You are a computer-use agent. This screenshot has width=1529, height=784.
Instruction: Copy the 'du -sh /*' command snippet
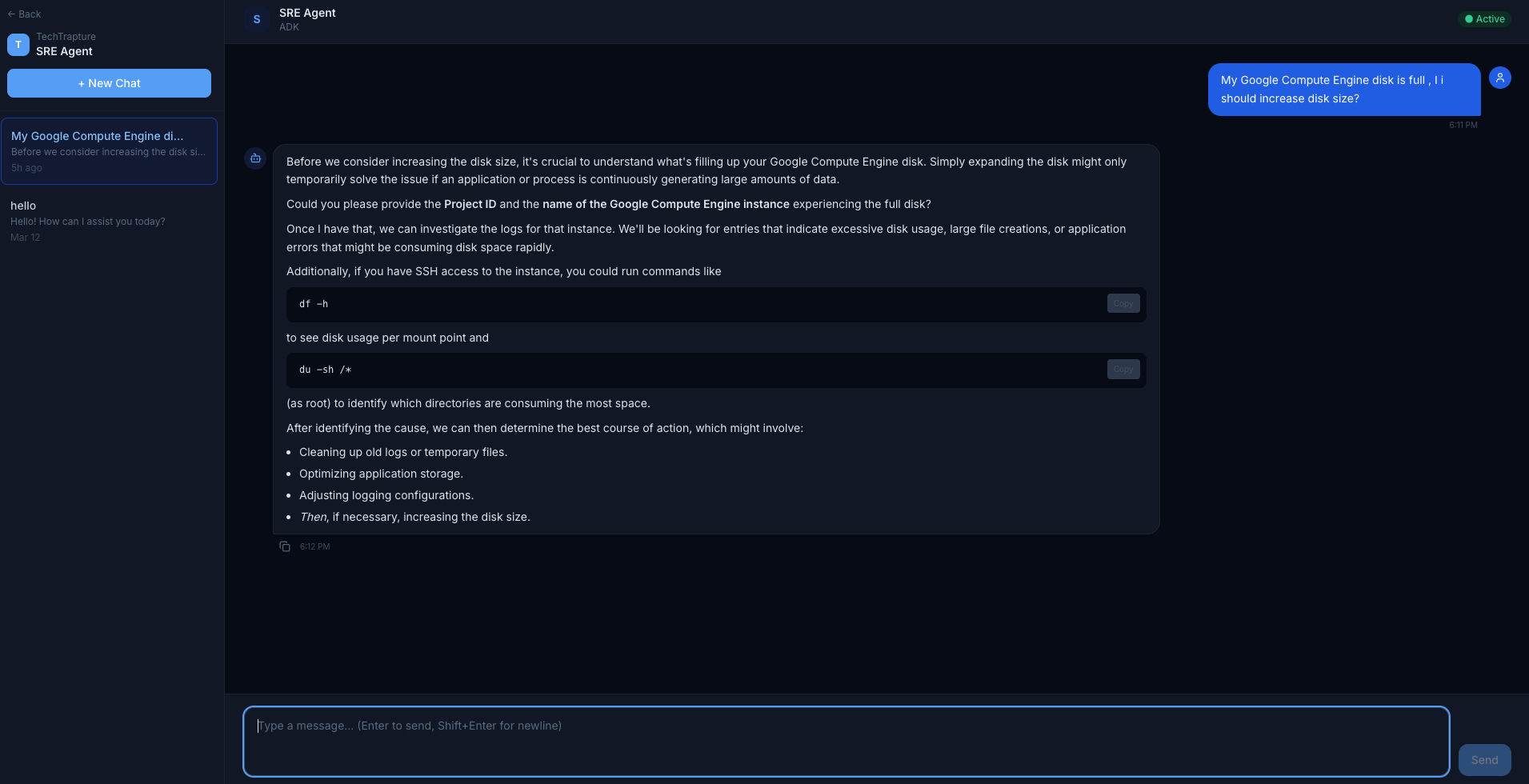[1122, 369]
